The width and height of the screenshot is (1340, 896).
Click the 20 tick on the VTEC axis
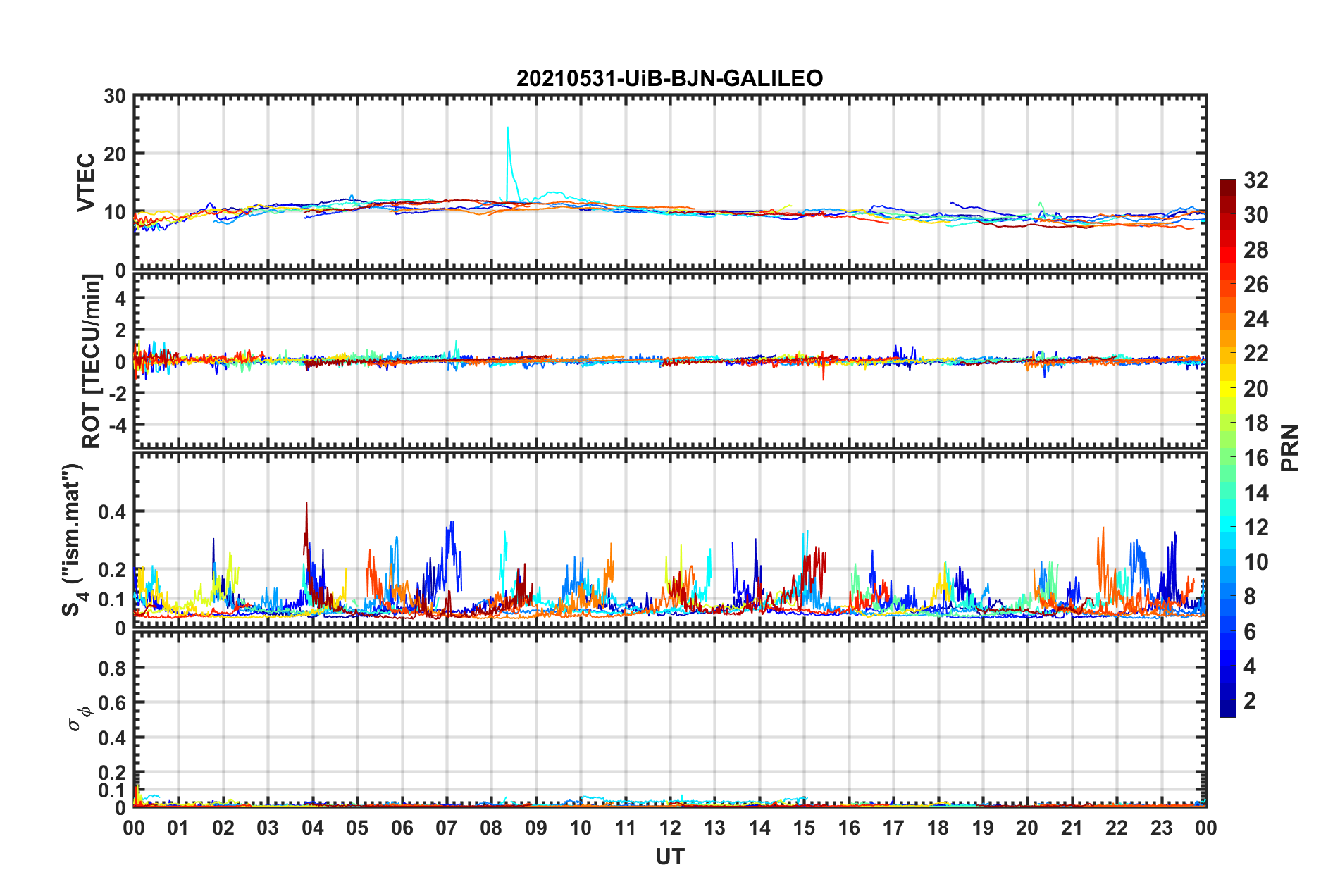pyautogui.click(x=115, y=154)
